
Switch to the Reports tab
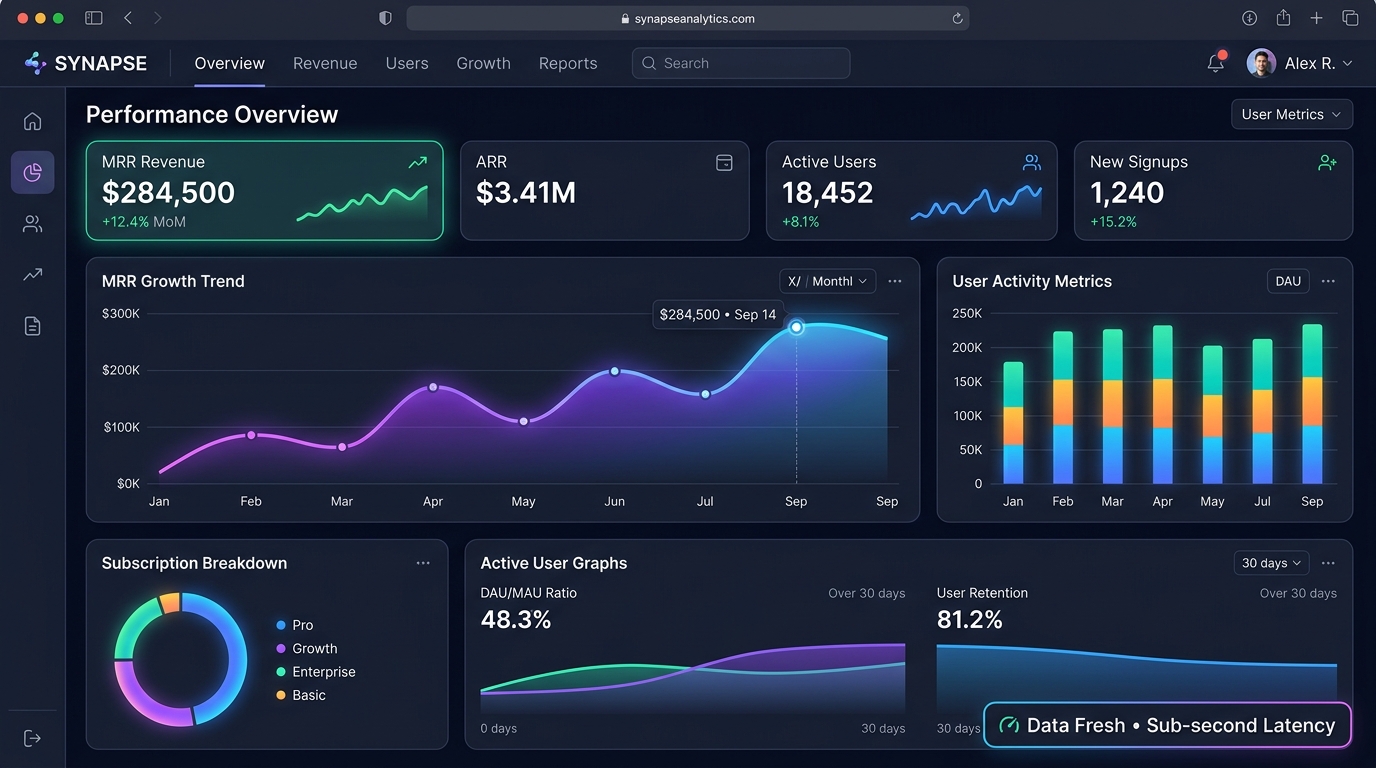coord(568,63)
